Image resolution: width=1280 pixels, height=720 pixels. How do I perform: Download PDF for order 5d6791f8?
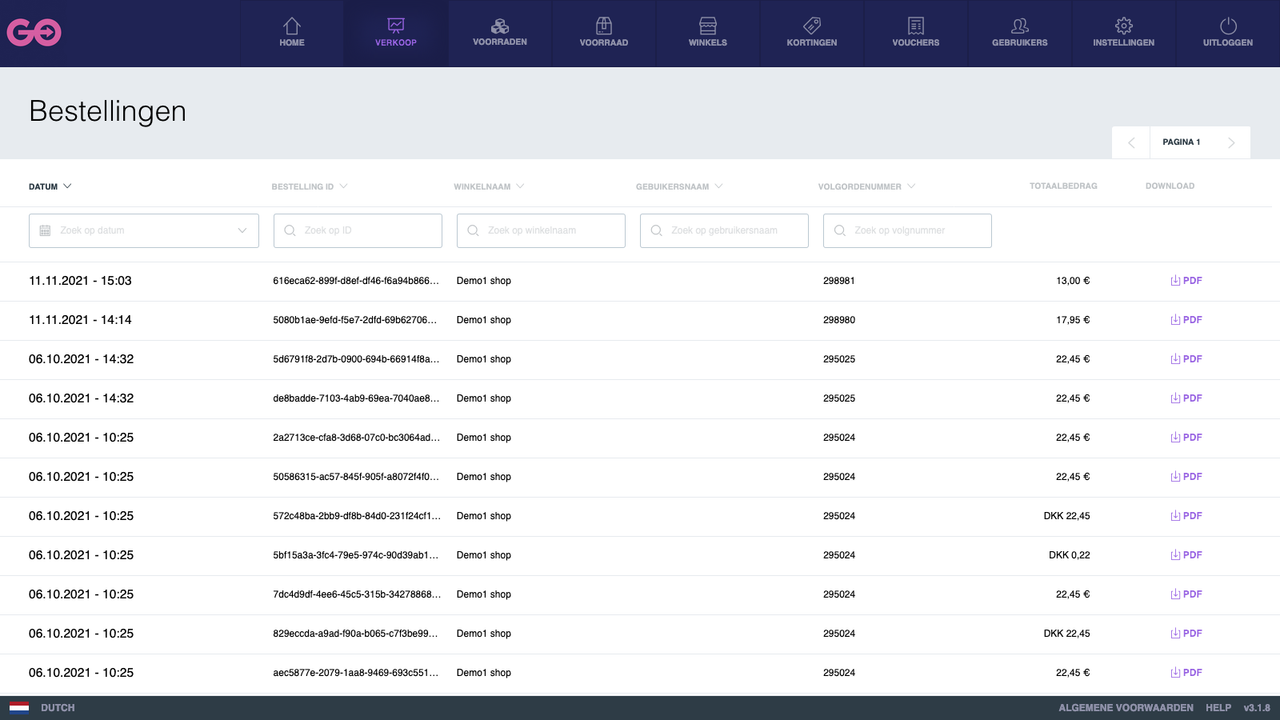coord(1186,359)
